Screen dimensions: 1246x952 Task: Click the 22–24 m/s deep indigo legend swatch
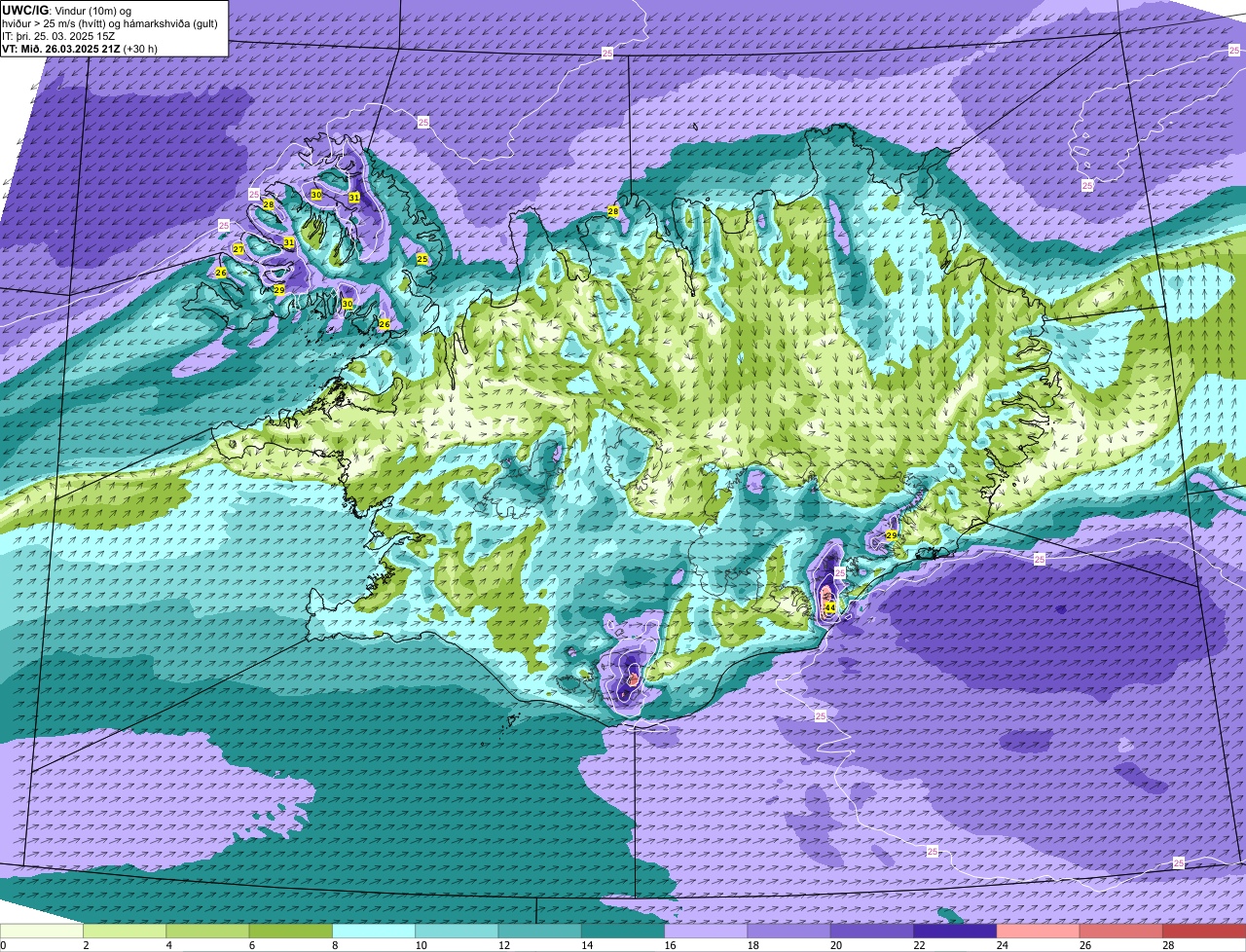tap(955, 931)
